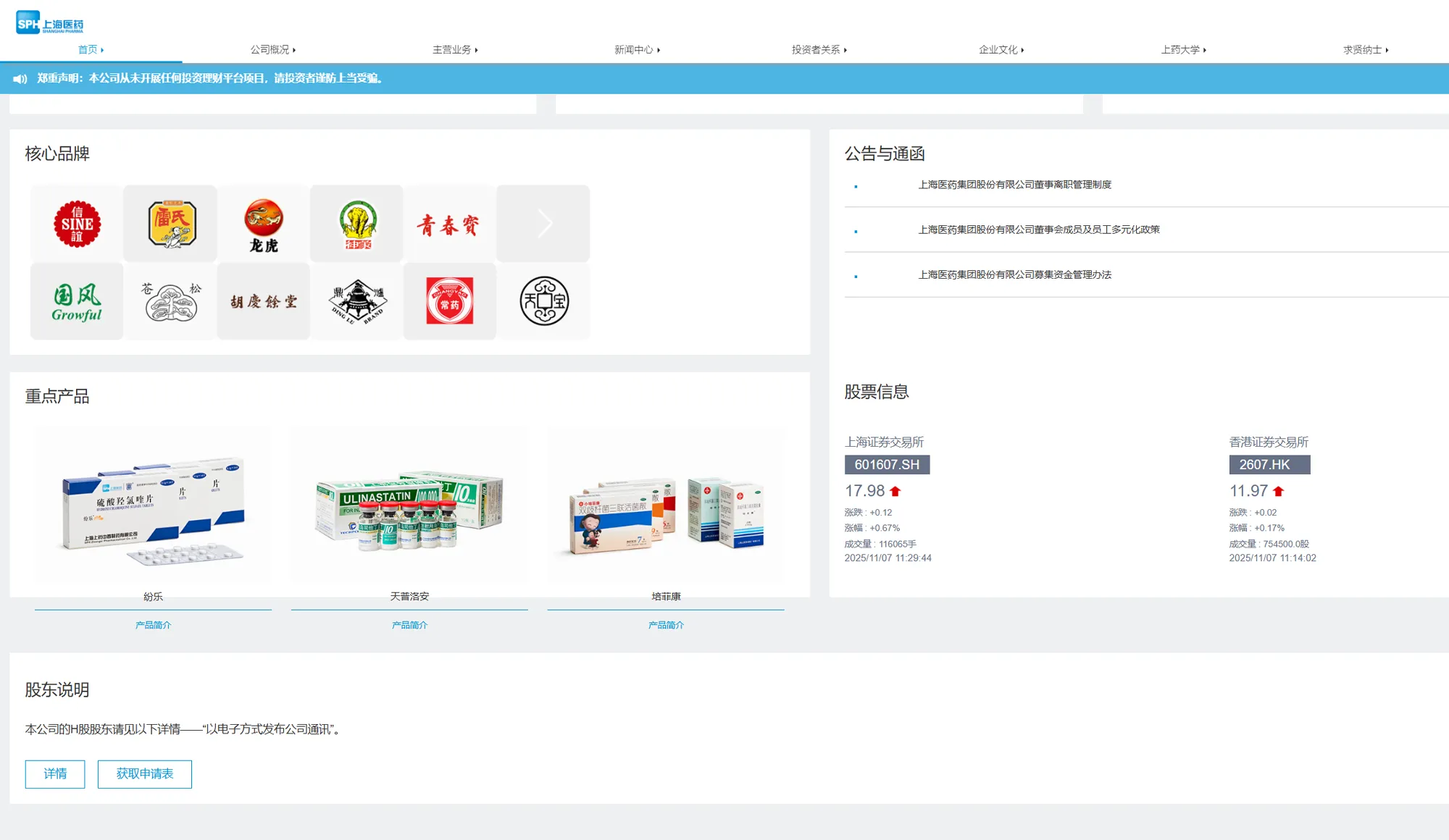This screenshot has height=840, width=1449.
Task: Open the Ding Lu brand logo
Action: (x=357, y=301)
